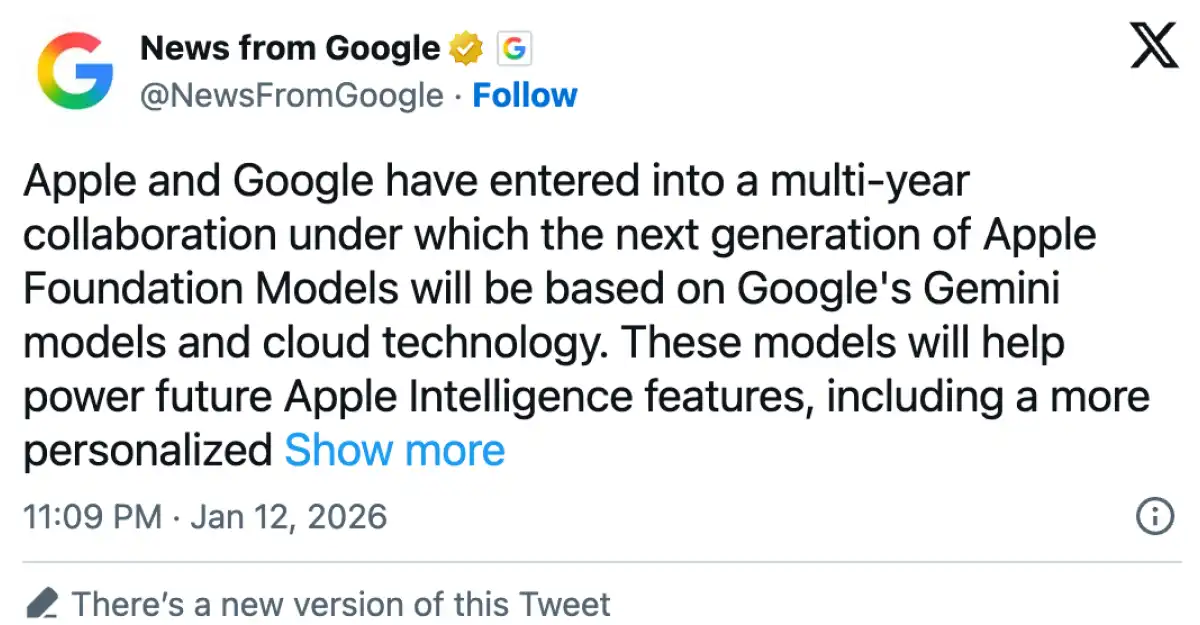Click the Jan 12, 2026 date
Image resolution: width=1200 pixels, height=625 pixels.
[x=288, y=517]
